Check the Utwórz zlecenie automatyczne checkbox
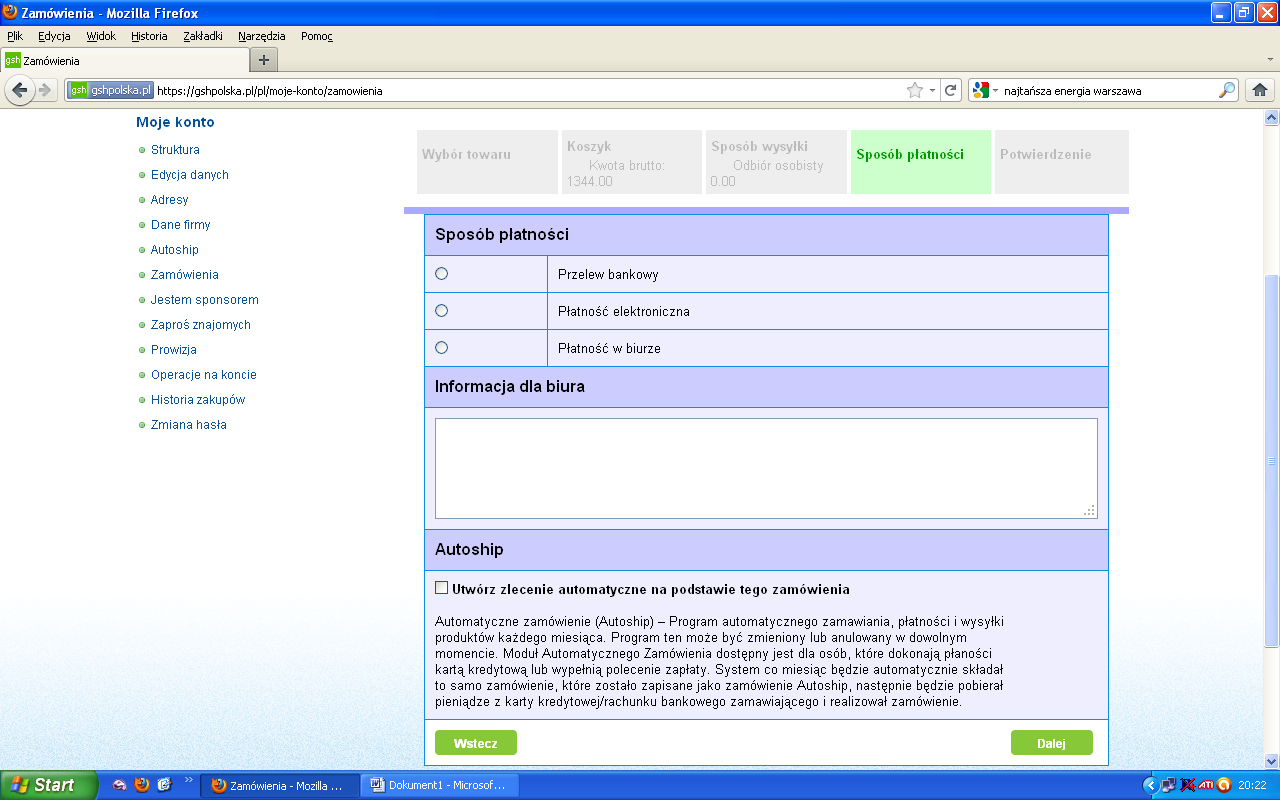The height and width of the screenshot is (800, 1280). click(441, 587)
